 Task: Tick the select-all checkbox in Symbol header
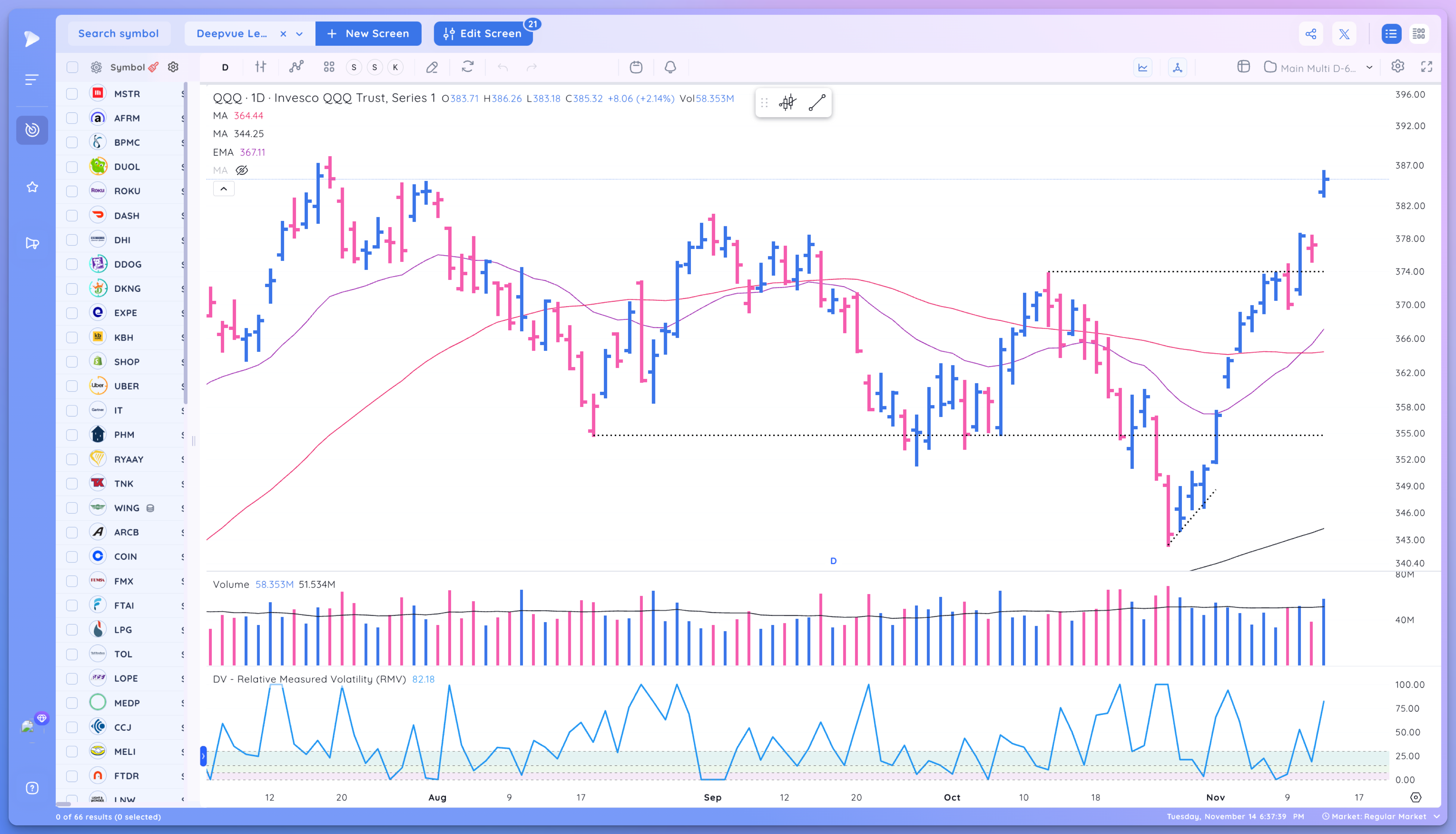pos(72,67)
